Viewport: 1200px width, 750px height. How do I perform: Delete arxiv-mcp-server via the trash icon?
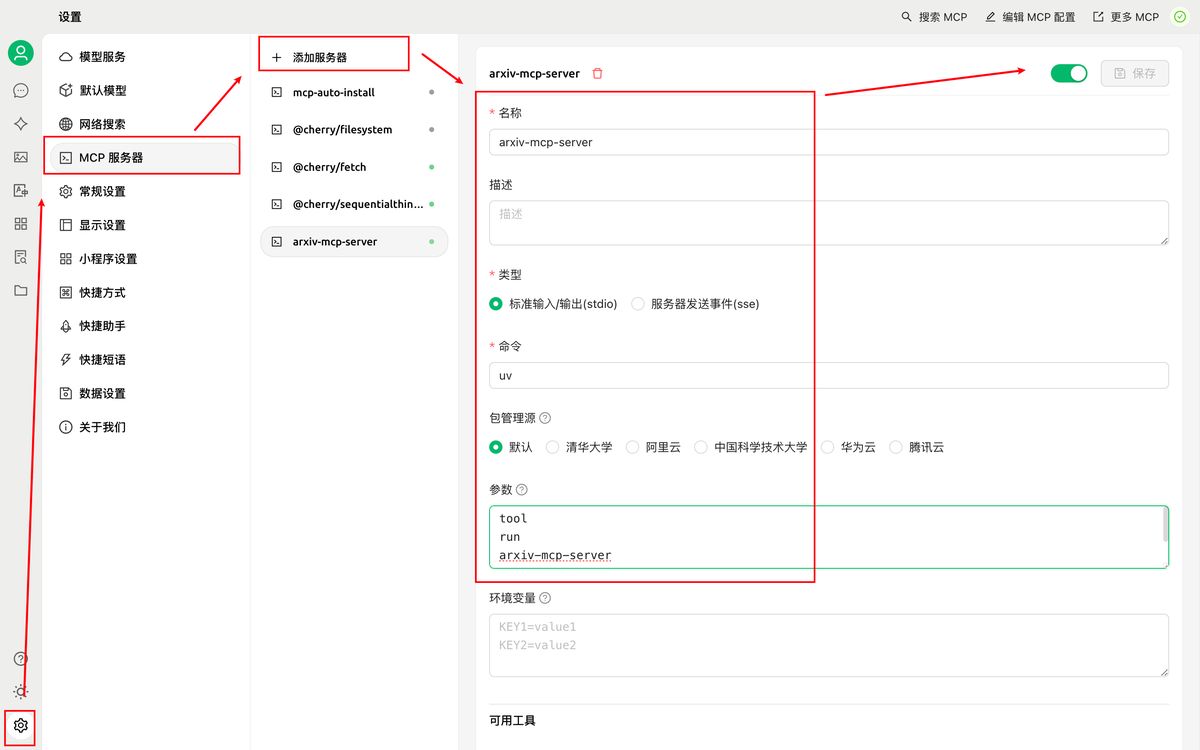click(598, 73)
